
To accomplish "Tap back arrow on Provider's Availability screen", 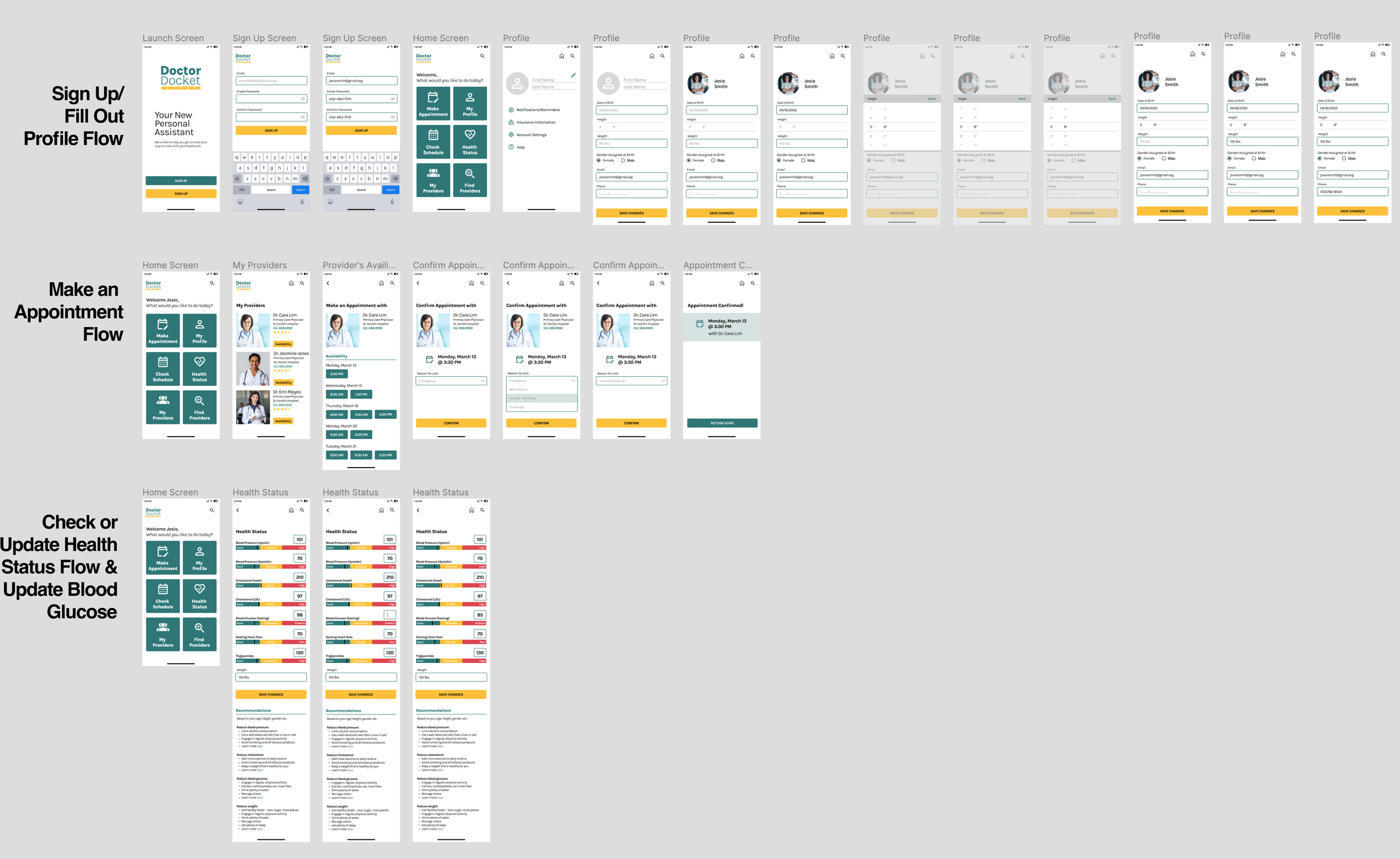I will coord(328,283).
